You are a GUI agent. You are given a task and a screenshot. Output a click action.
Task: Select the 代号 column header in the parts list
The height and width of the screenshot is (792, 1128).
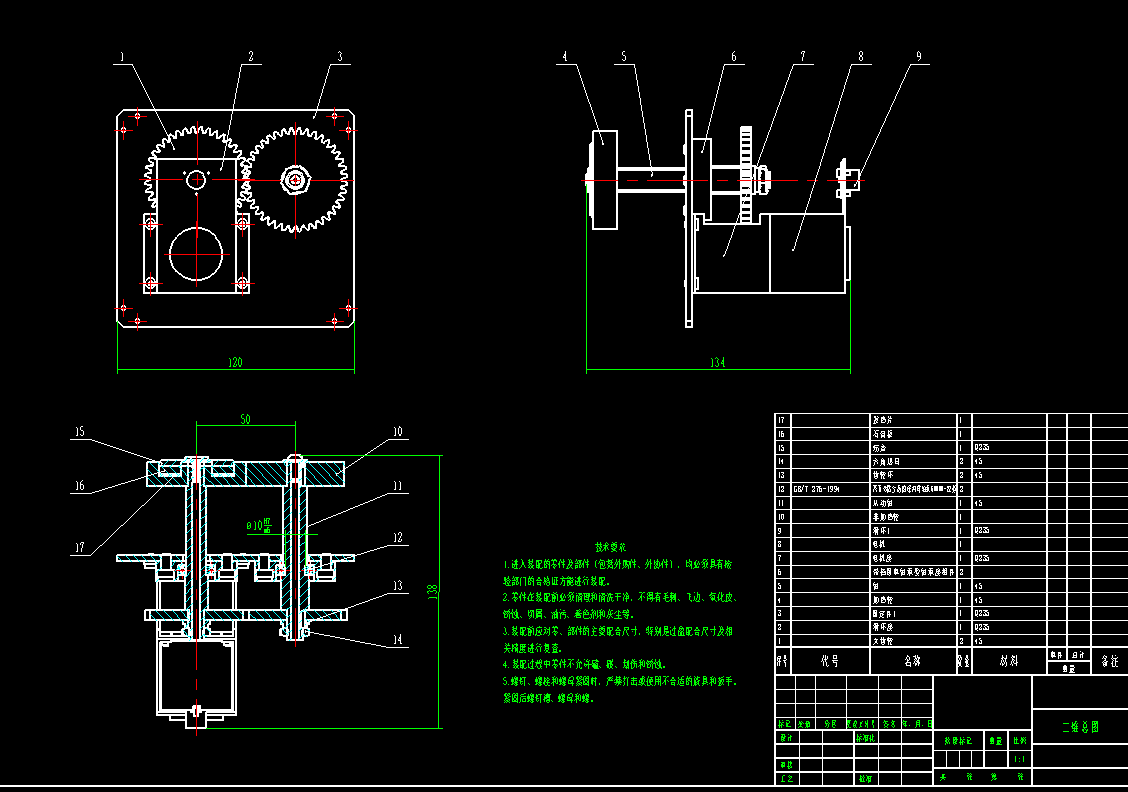click(829, 660)
